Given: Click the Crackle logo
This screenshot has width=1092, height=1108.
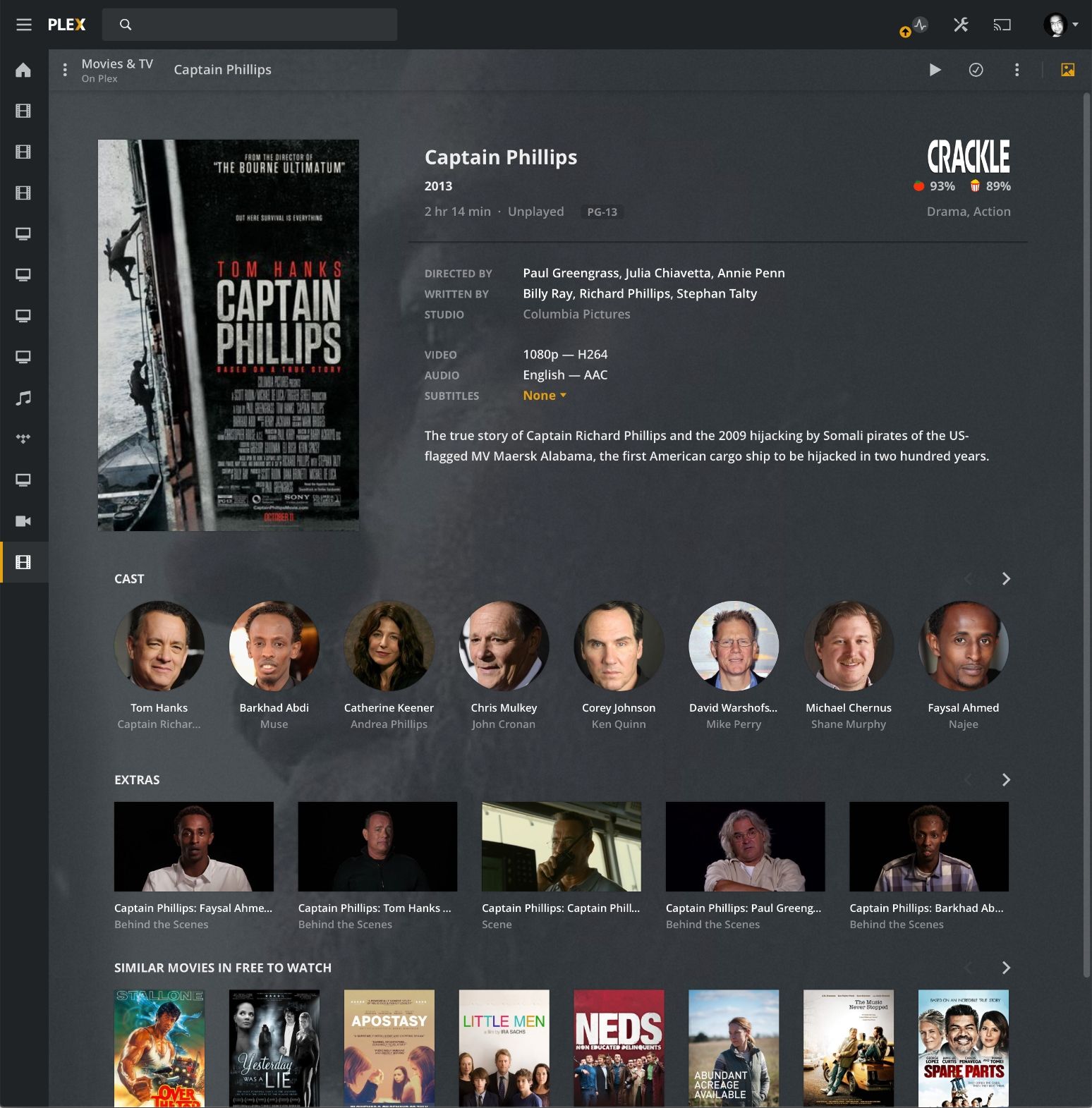Looking at the screenshot, I should point(968,157).
